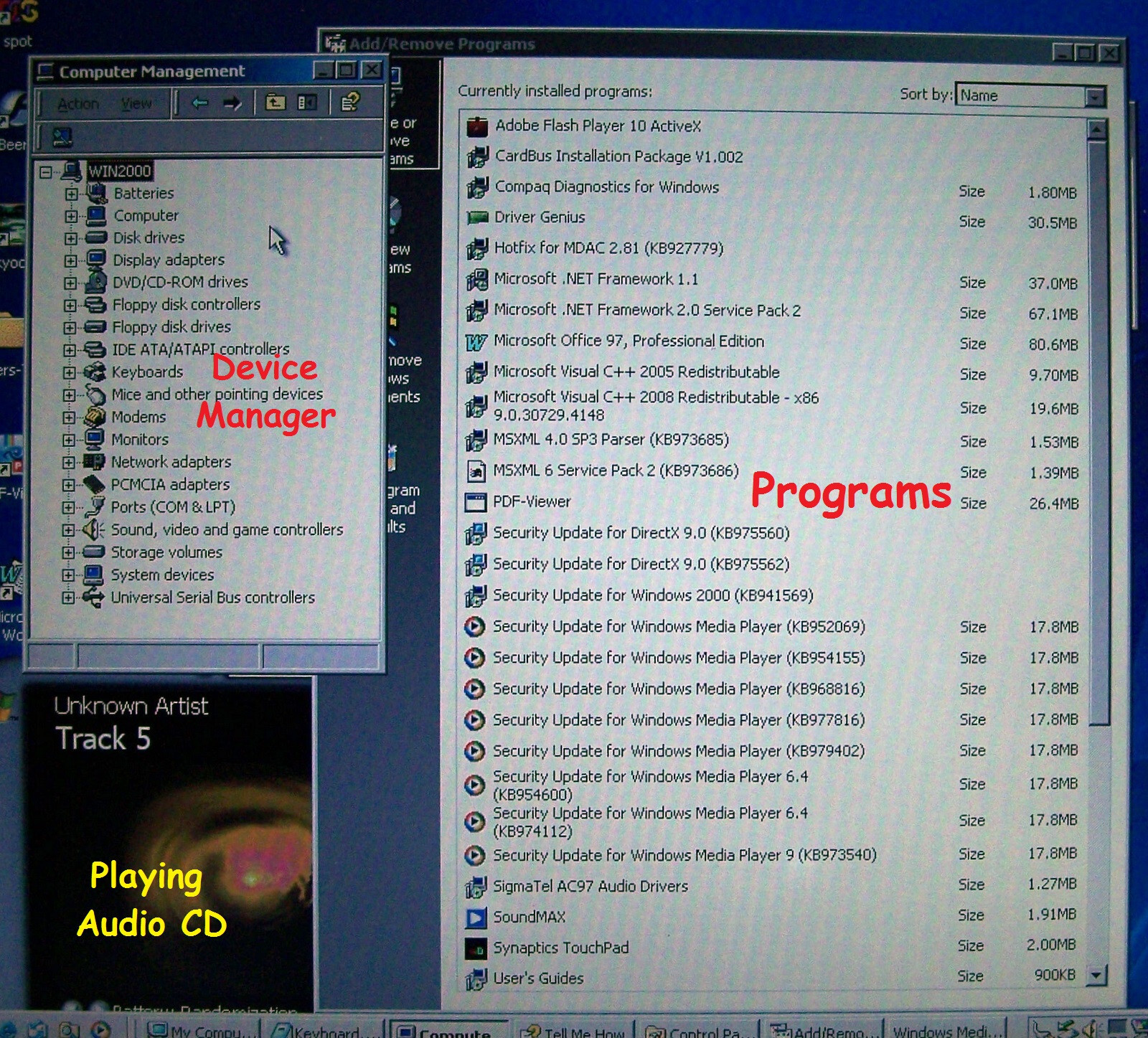Viewport: 1148px width, 1038px height.
Task: Select Security Update for Windows 2000 (KB941569)
Action: pos(653,595)
